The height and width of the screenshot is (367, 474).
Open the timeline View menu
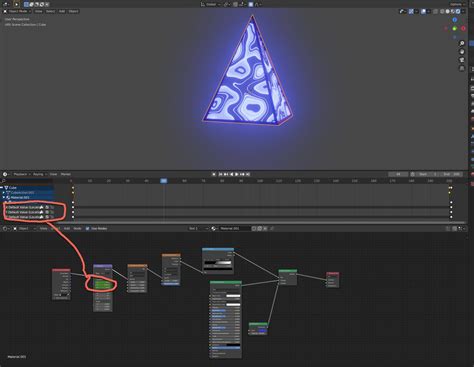[53, 174]
